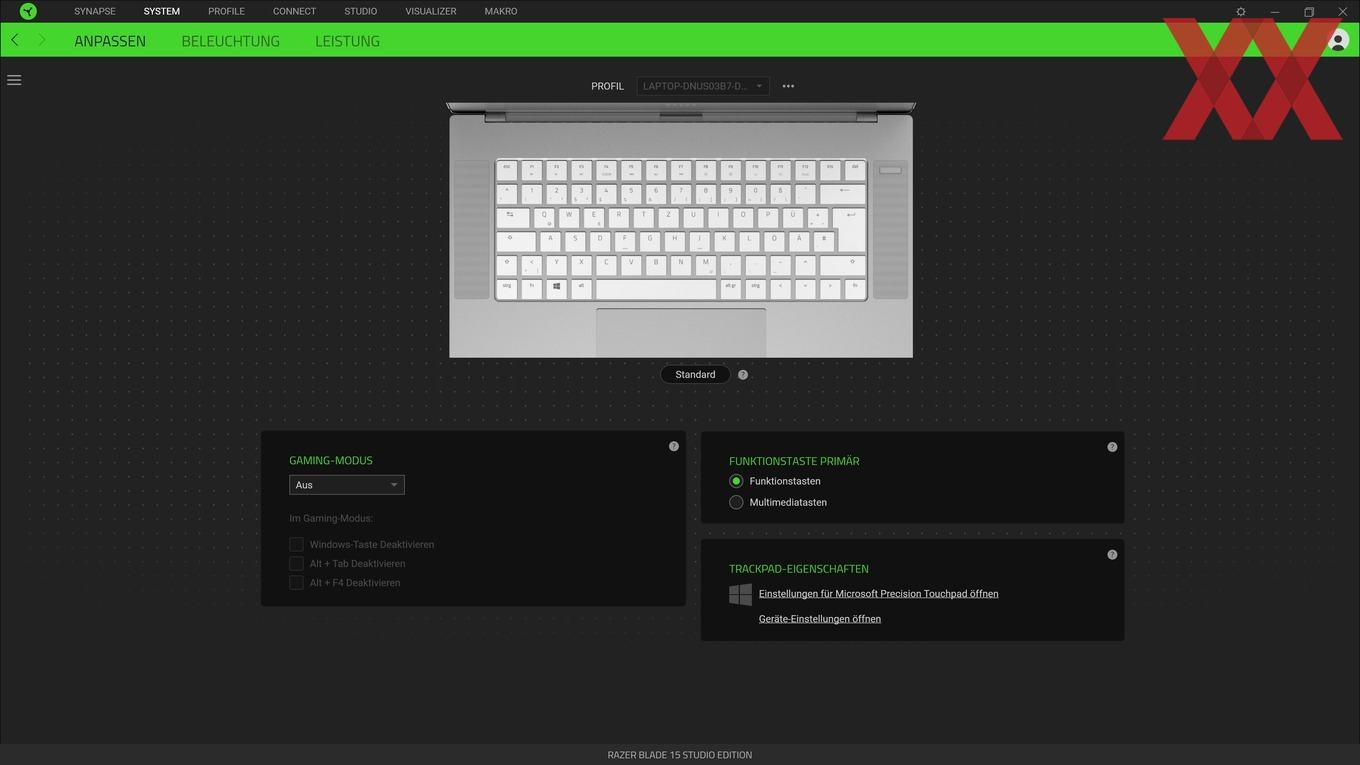The image size is (1360, 765).
Task: Click the Standard button below keyboard
Action: pos(695,375)
